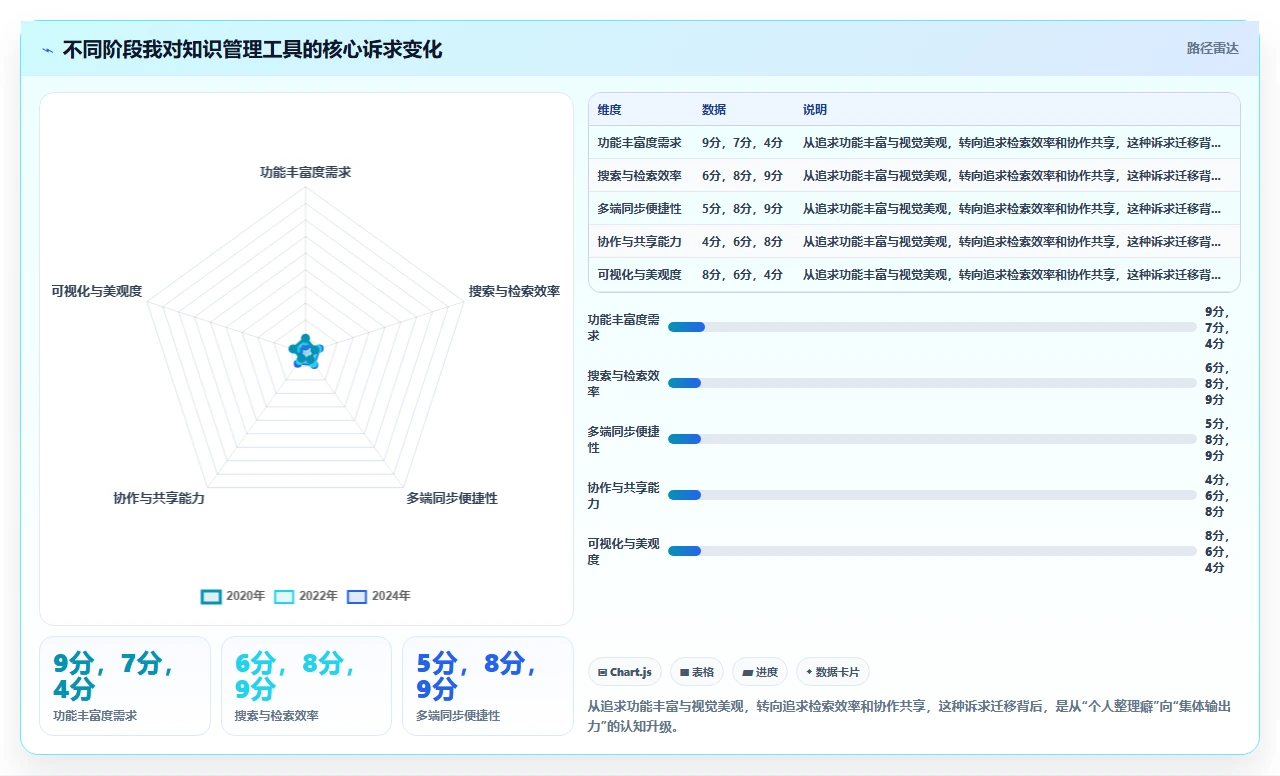Select the 功能丰富度需求 table row cell
This screenshot has width=1280, height=776.
click(640, 143)
